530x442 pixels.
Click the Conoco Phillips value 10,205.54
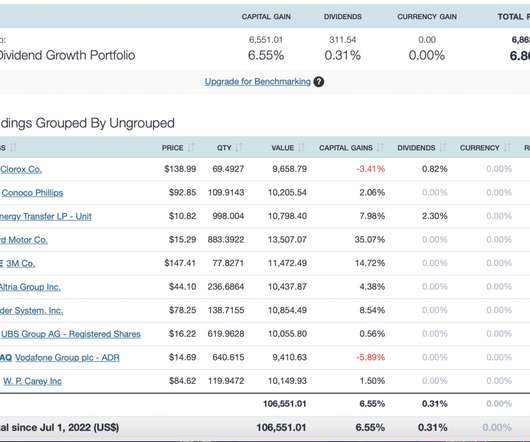(x=287, y=193)
